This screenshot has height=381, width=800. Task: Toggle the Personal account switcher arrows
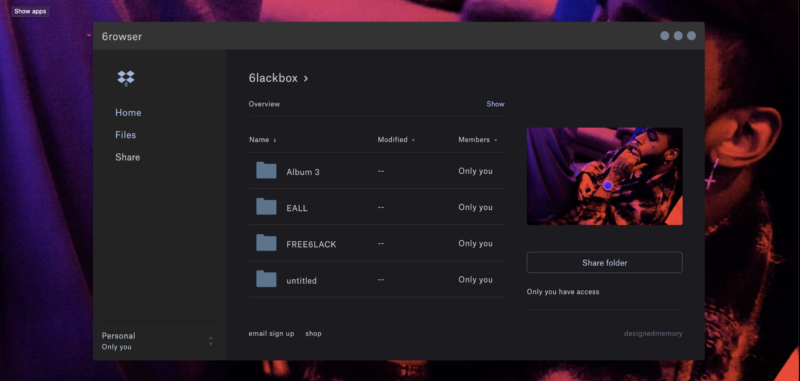pos(211,341)
